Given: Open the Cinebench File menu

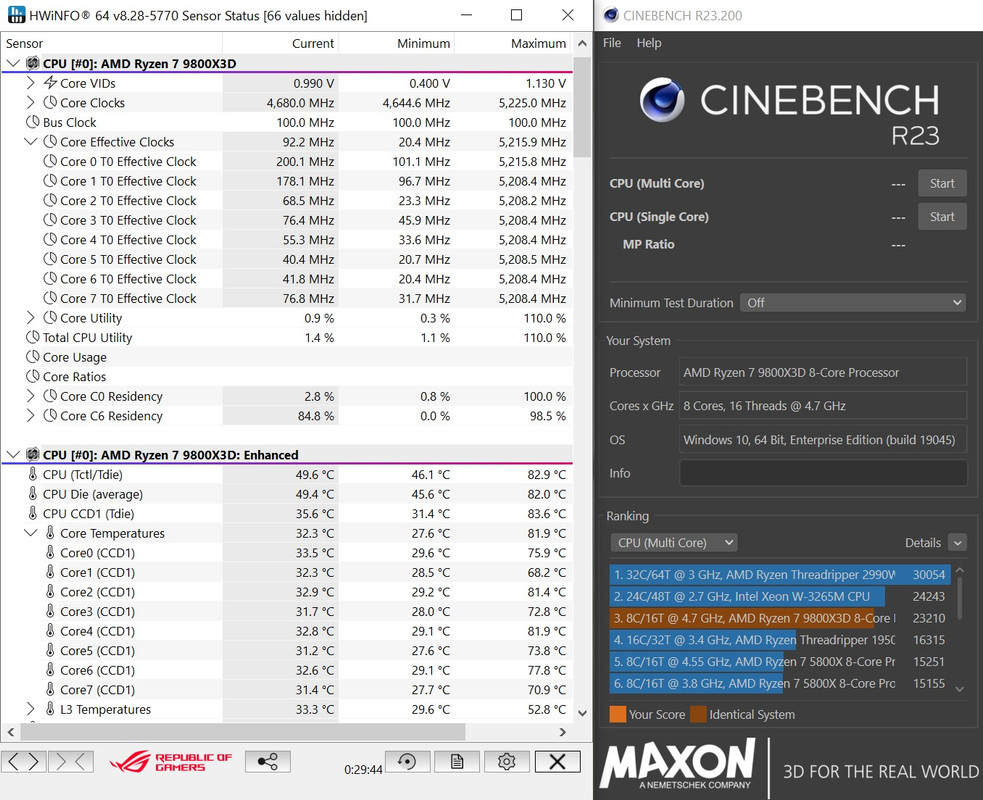Looking at the screenshot, I should 612,43.
